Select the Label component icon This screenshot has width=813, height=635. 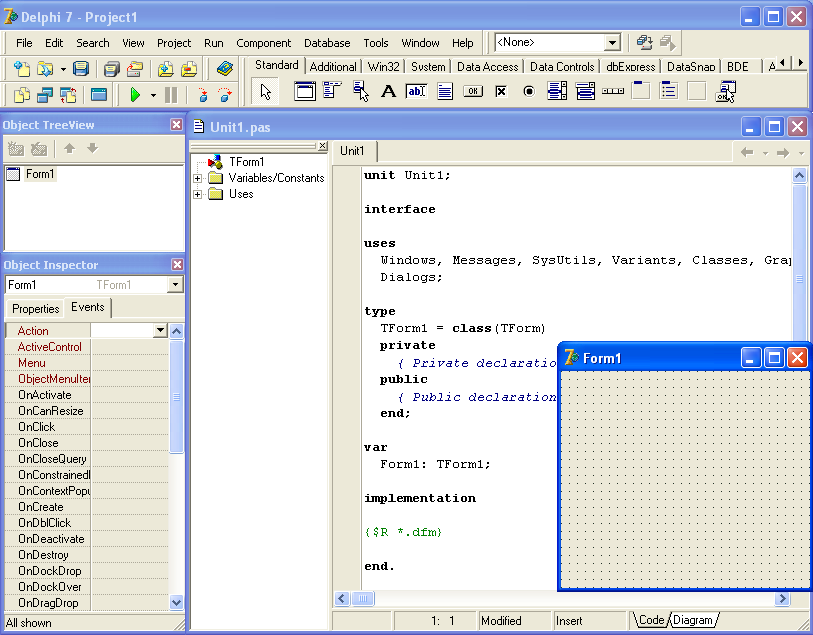pos(388,92)
